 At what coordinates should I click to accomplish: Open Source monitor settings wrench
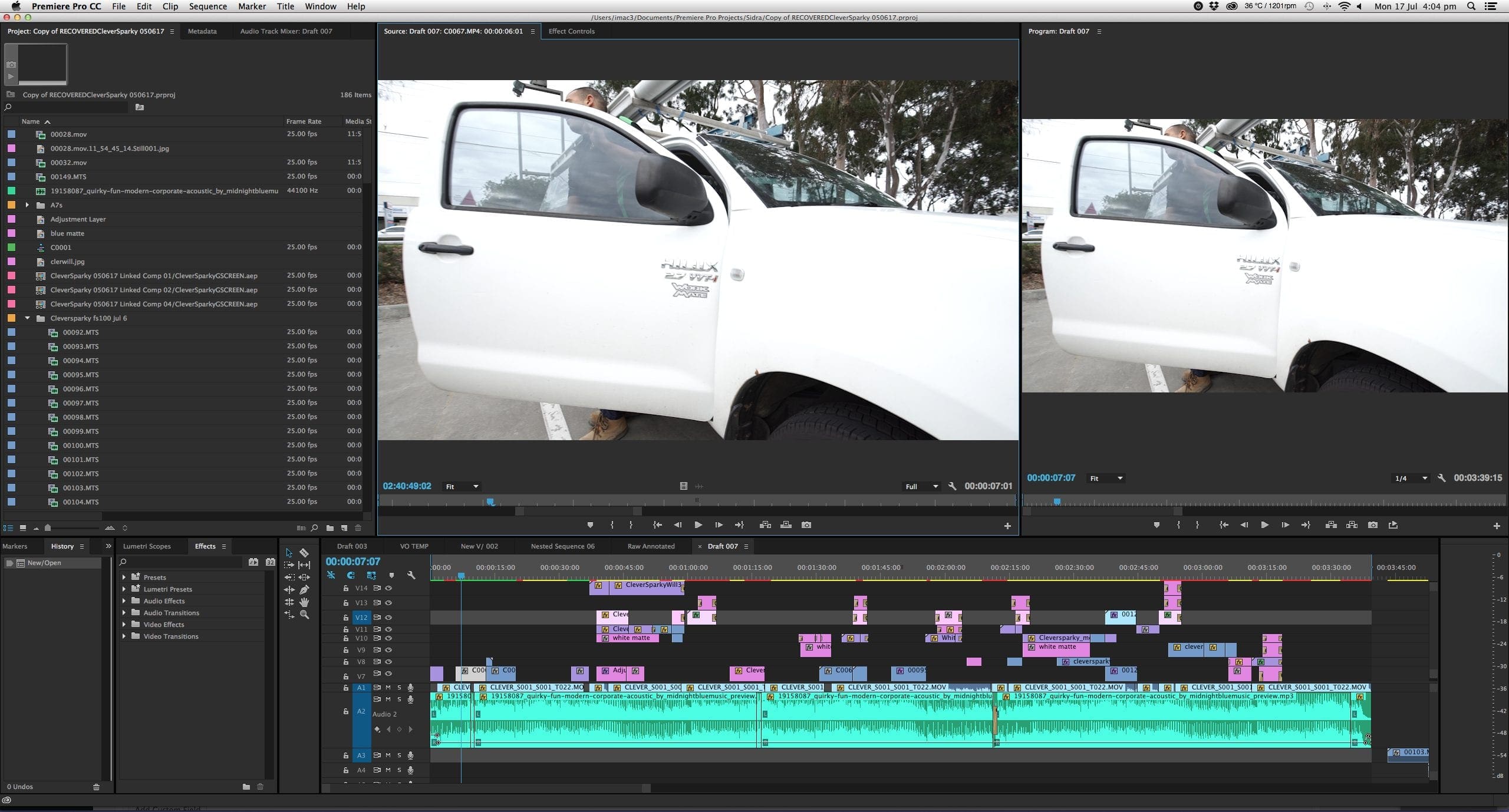coord(952,486)
